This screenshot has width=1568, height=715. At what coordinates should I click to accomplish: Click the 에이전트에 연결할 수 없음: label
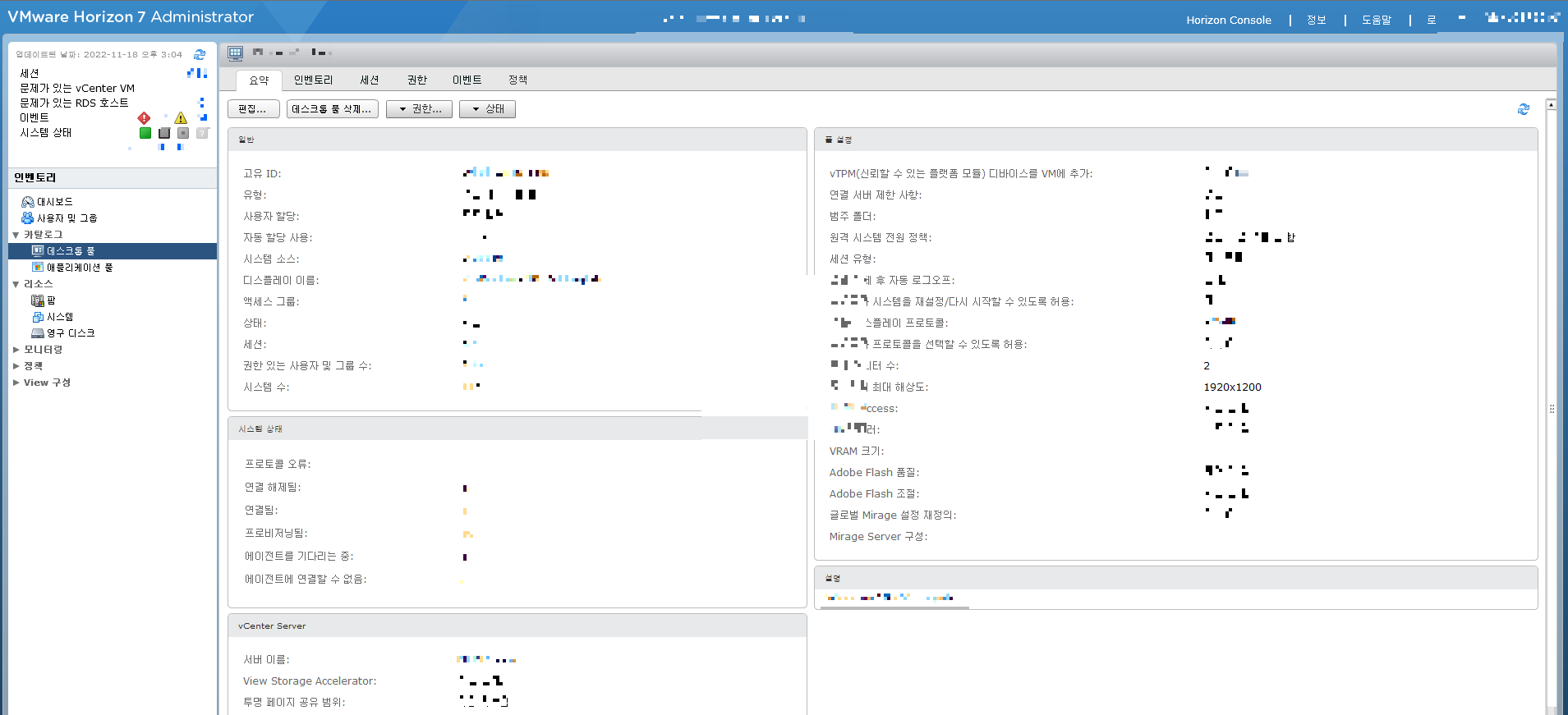306,580
